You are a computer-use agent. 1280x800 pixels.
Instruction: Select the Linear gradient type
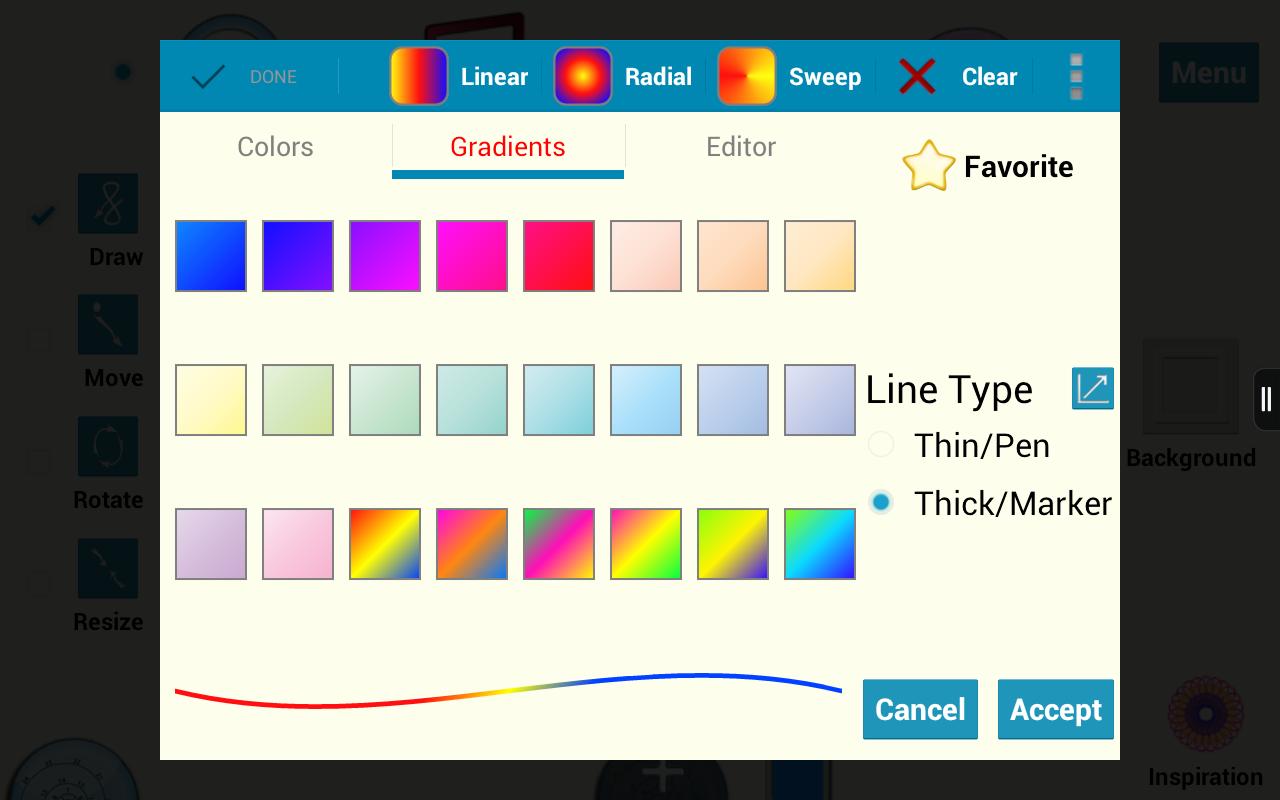[460, 76]
